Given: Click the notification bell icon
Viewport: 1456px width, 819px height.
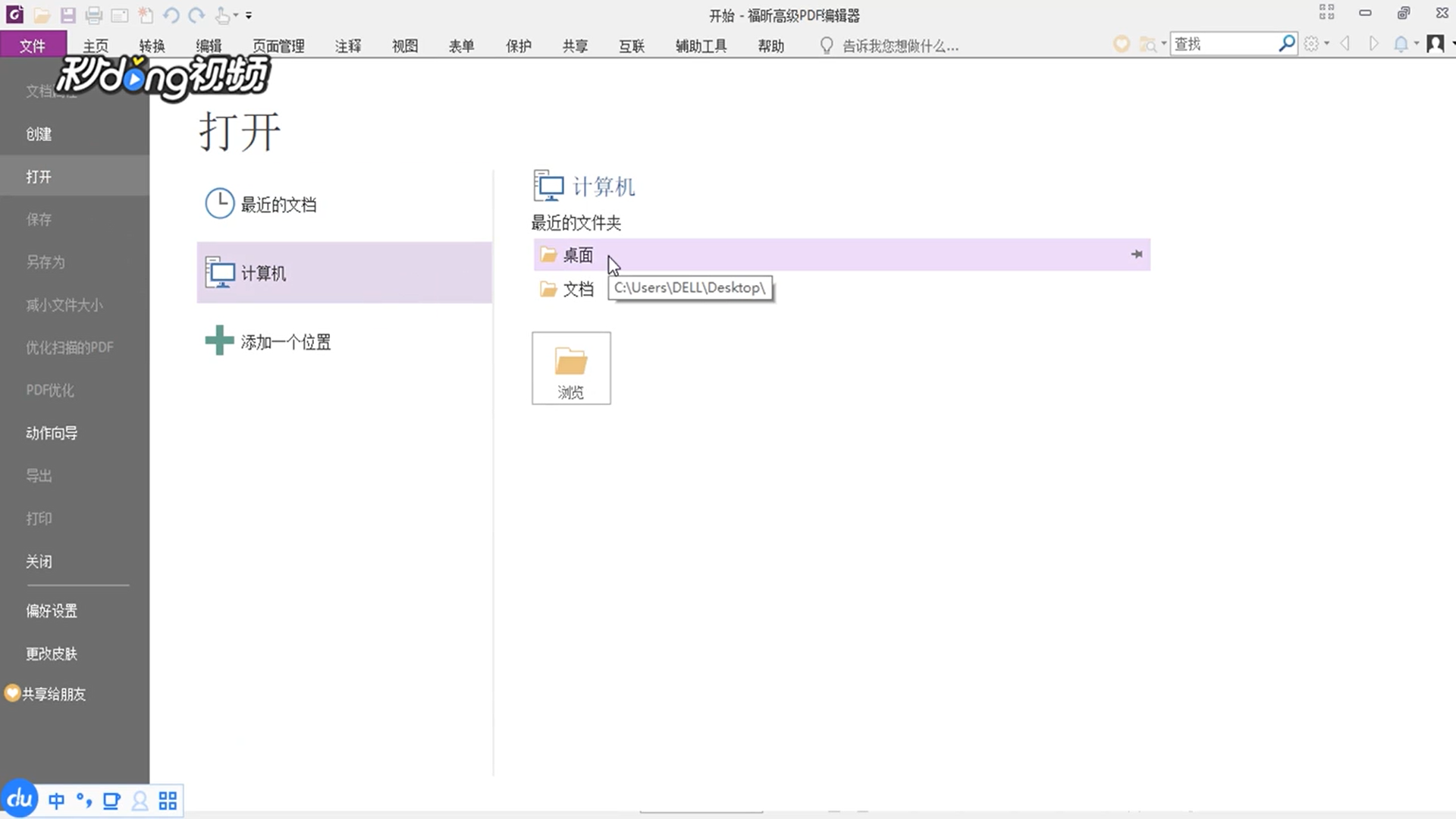Looking at the screenshot, I should coord(1401,44).
